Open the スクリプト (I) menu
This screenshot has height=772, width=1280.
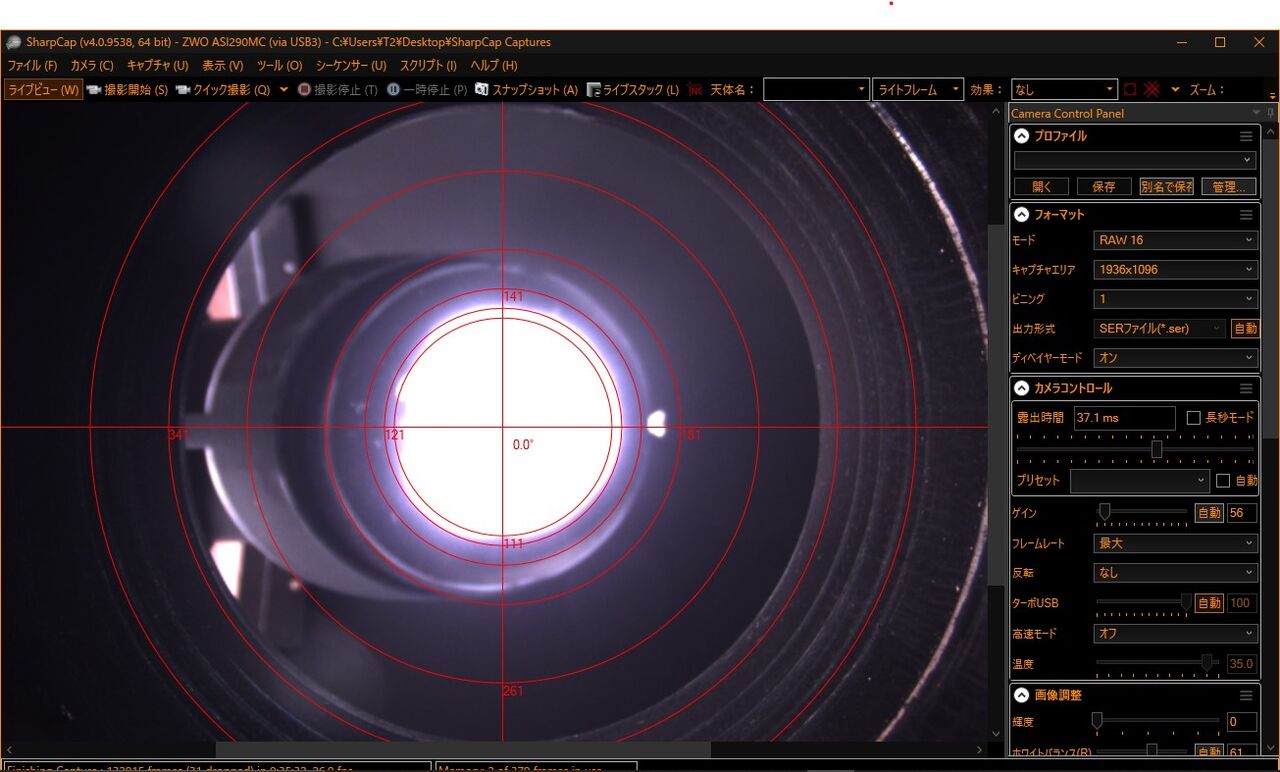coord(428,65)
